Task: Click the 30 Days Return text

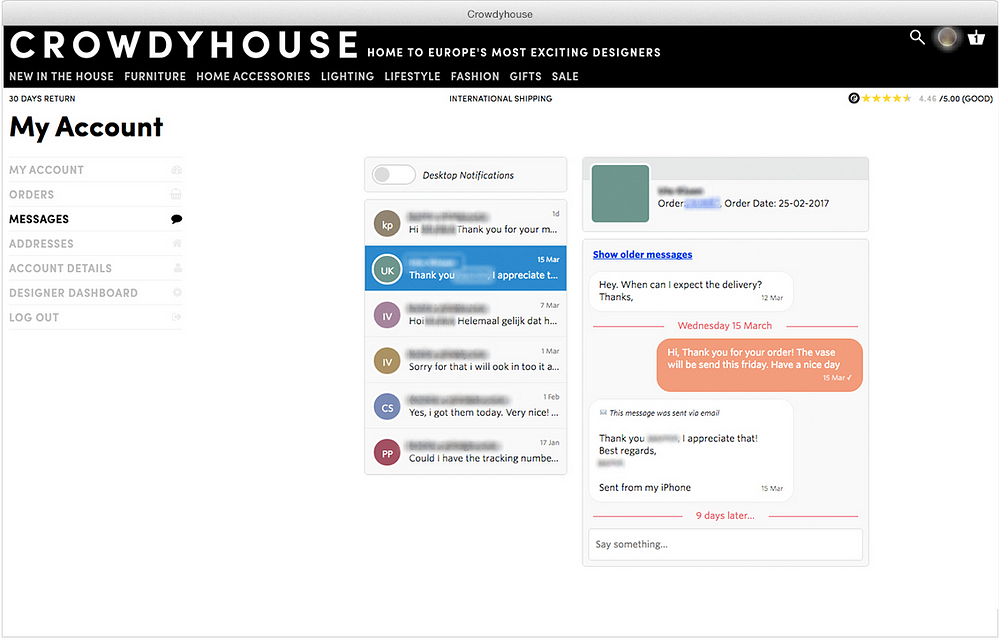Action: coord(42,99)
